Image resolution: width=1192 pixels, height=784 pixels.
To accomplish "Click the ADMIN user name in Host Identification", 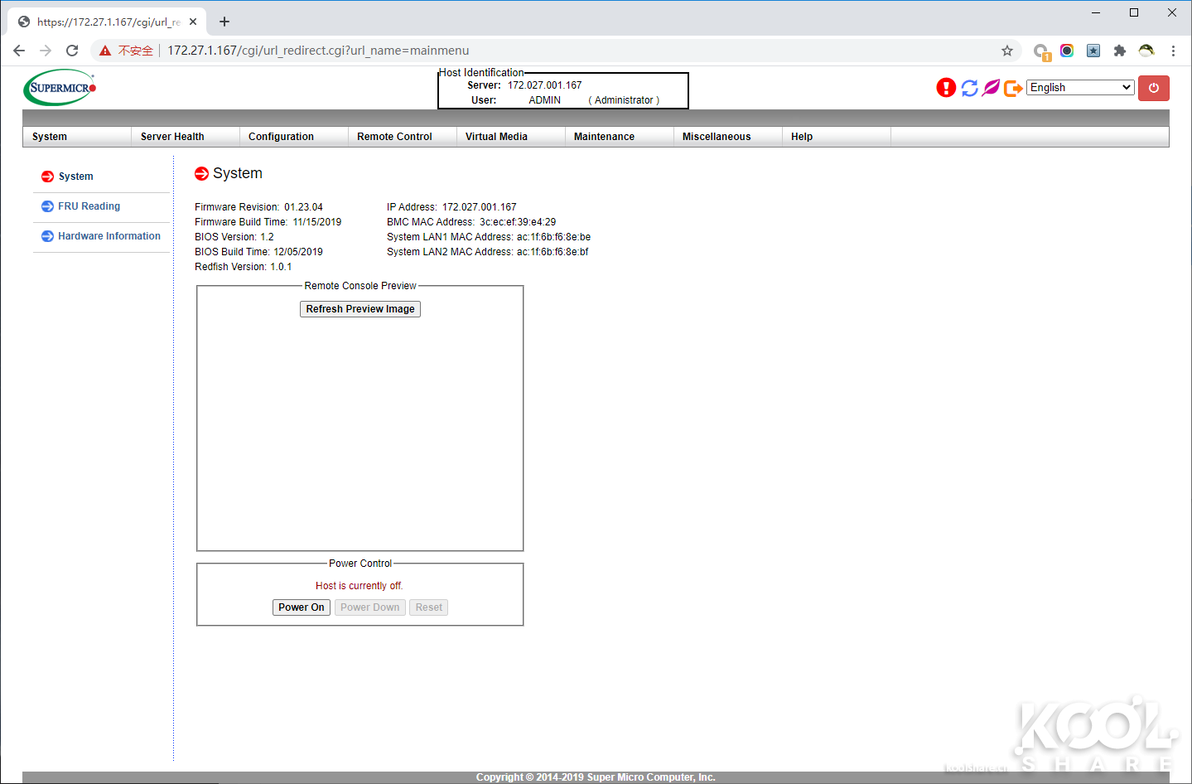I will click(x=544, y=100).
